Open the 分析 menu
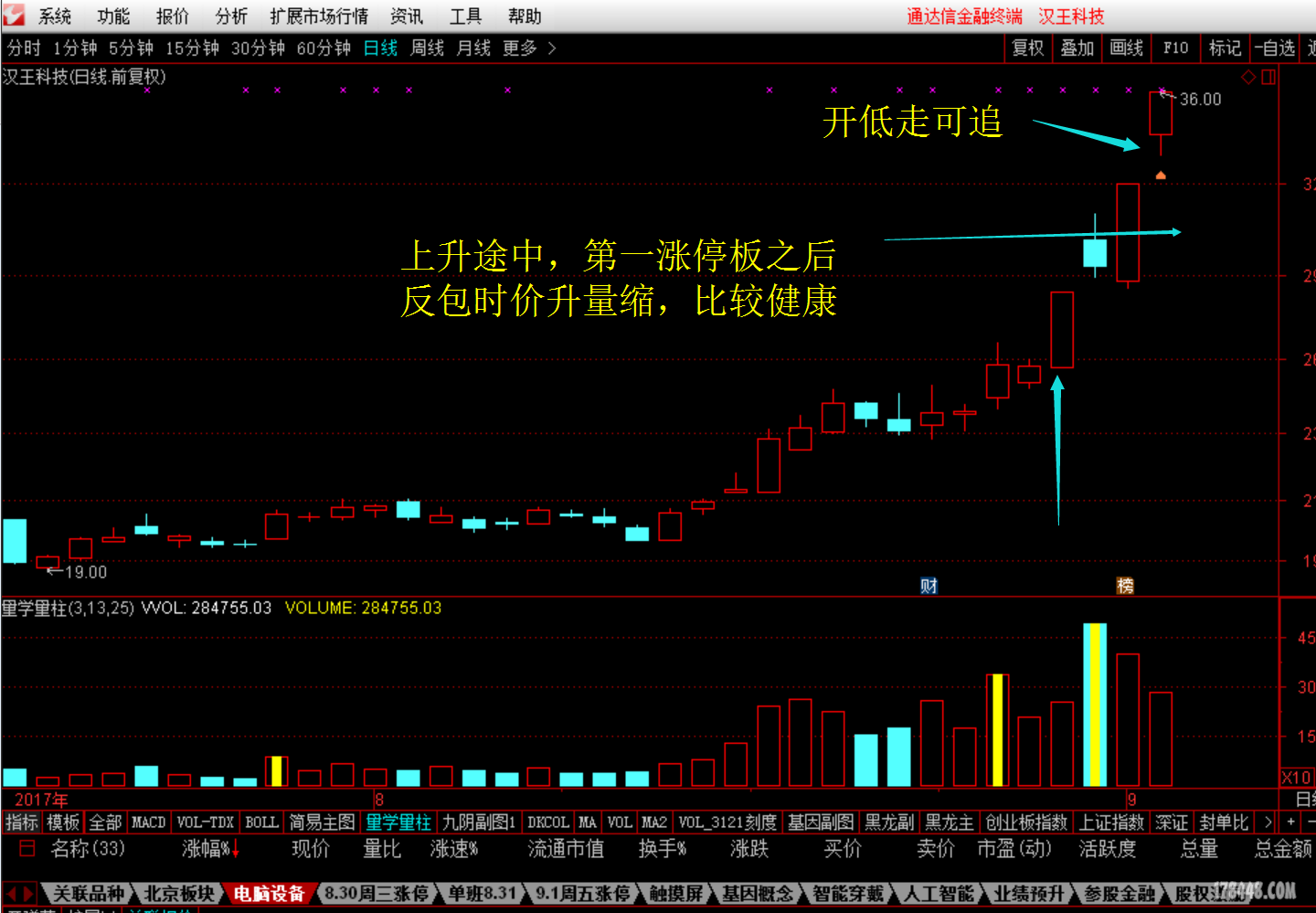The image size is (1316, 913). click(231, 16)
